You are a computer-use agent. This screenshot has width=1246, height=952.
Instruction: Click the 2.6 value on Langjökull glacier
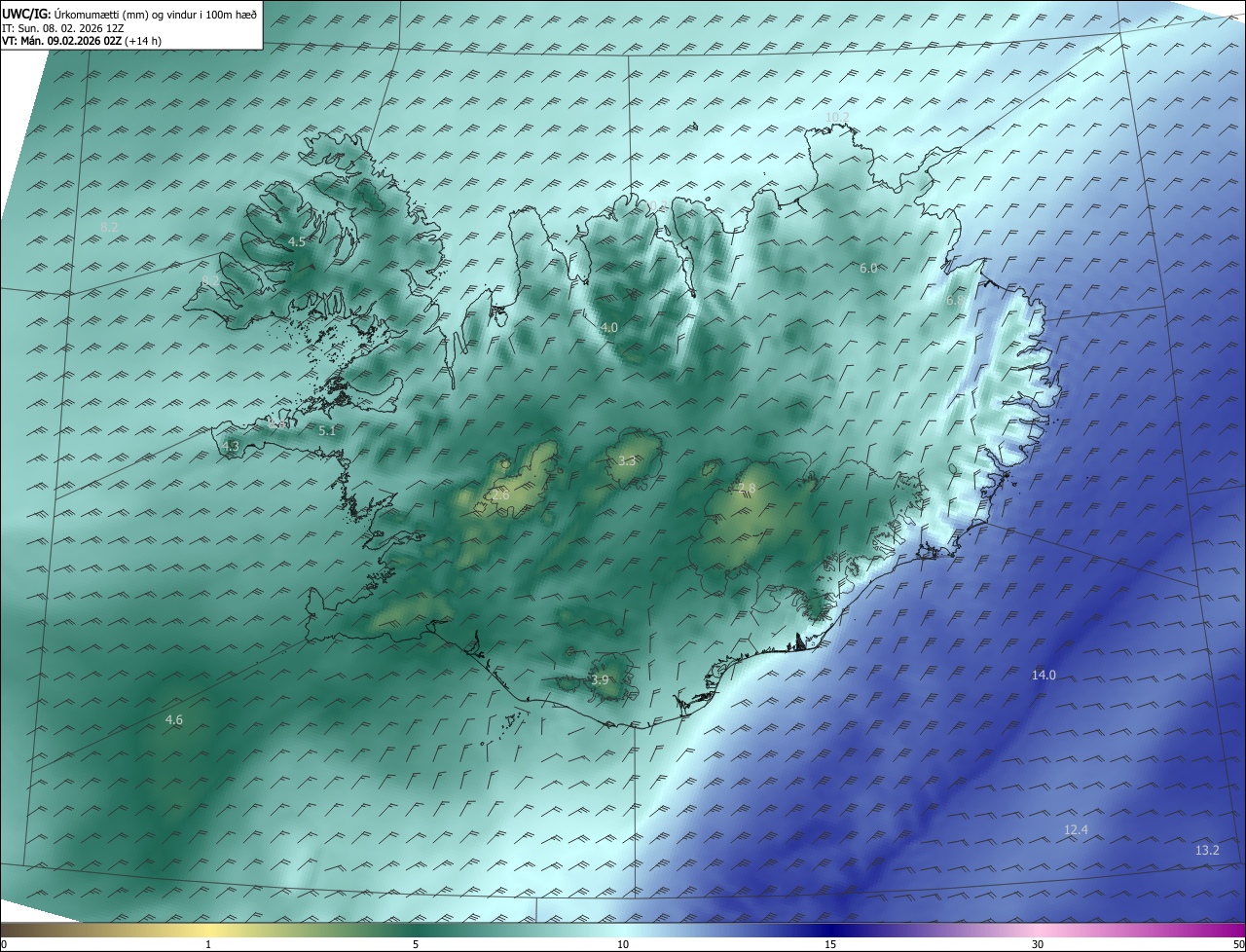coord(500,495)
